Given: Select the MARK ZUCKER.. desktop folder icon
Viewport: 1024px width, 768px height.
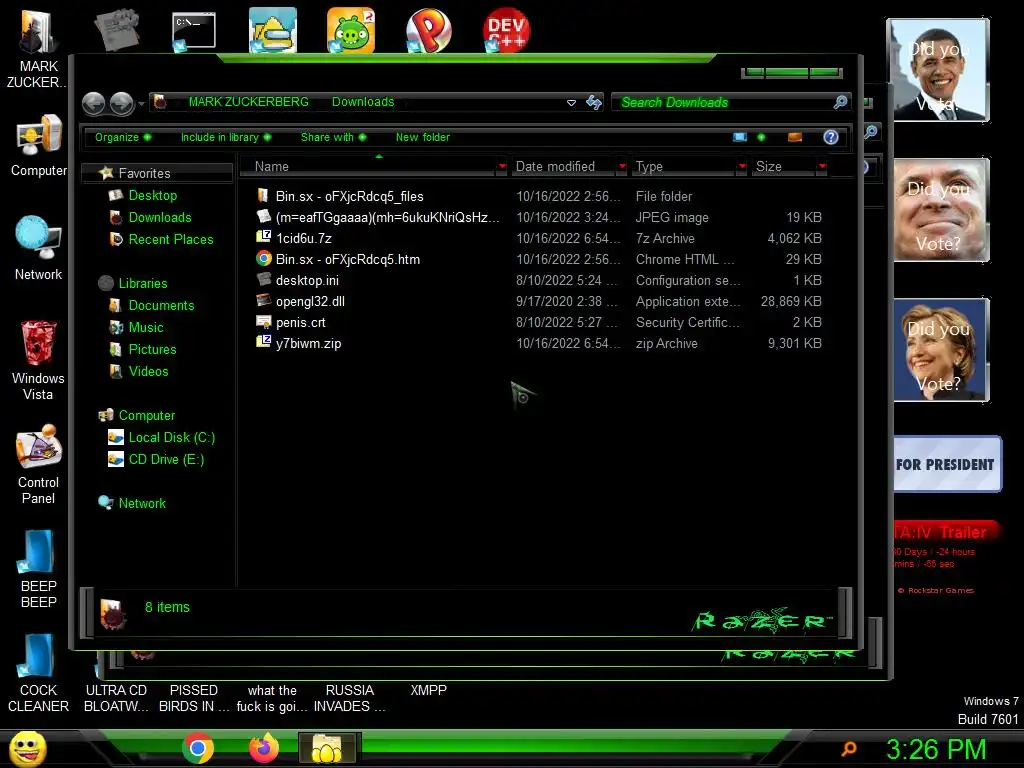Looking at the screenshot, I should pos(37,48).
